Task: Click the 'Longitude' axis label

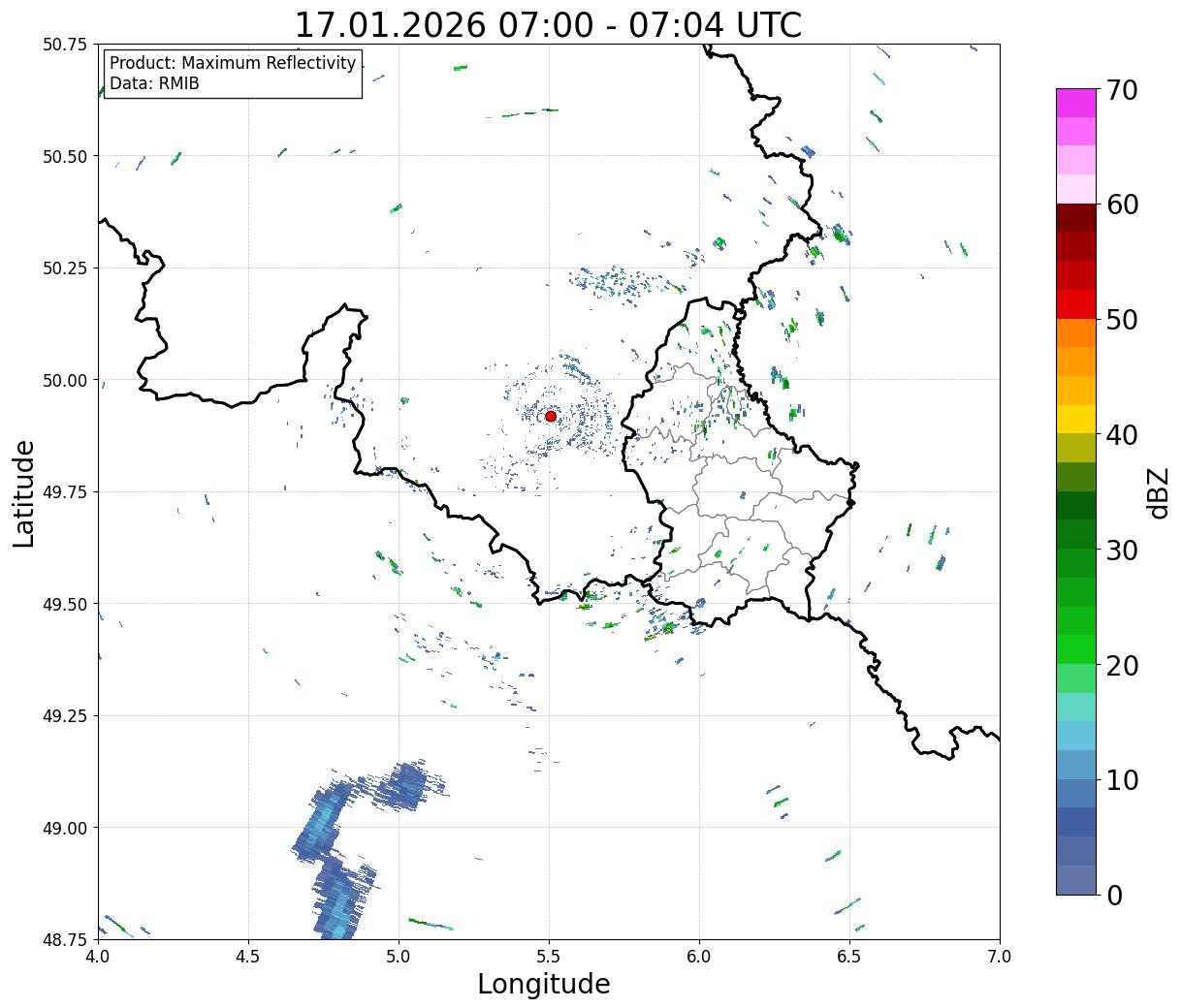Action: pyautogui.click(x=544, y=984)
